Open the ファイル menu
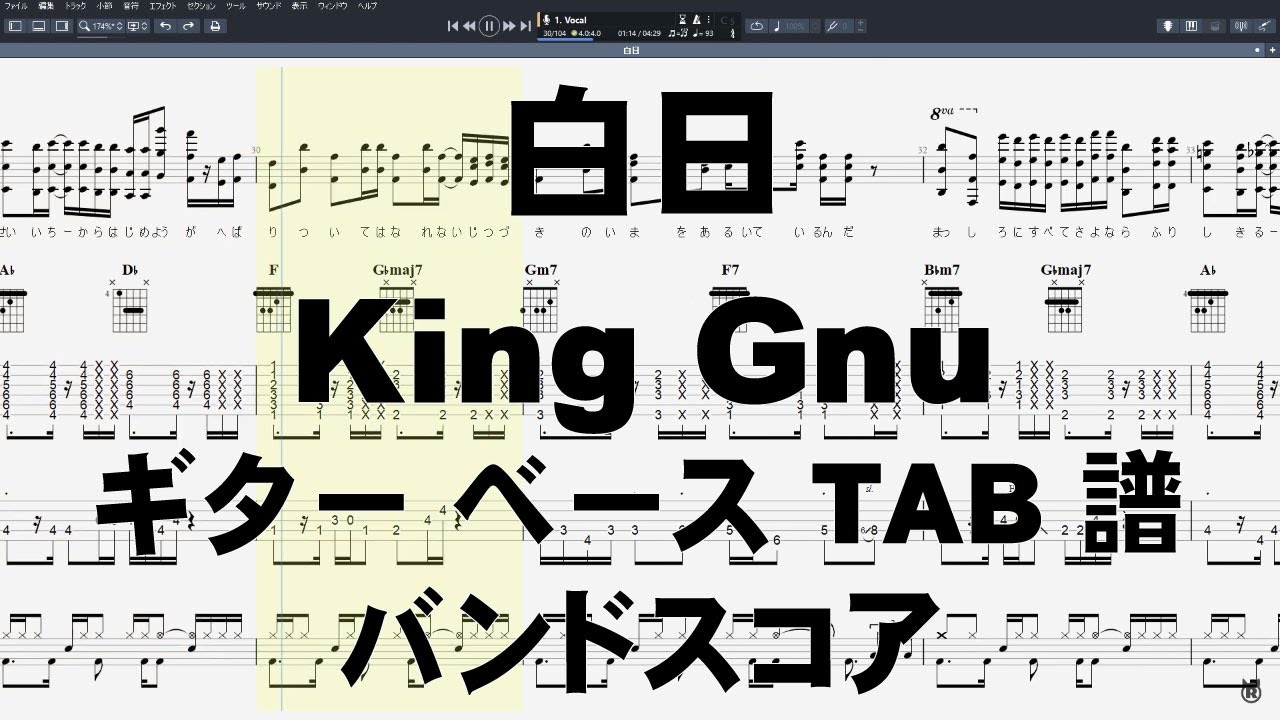The image size is (1280, 720). 16,6
